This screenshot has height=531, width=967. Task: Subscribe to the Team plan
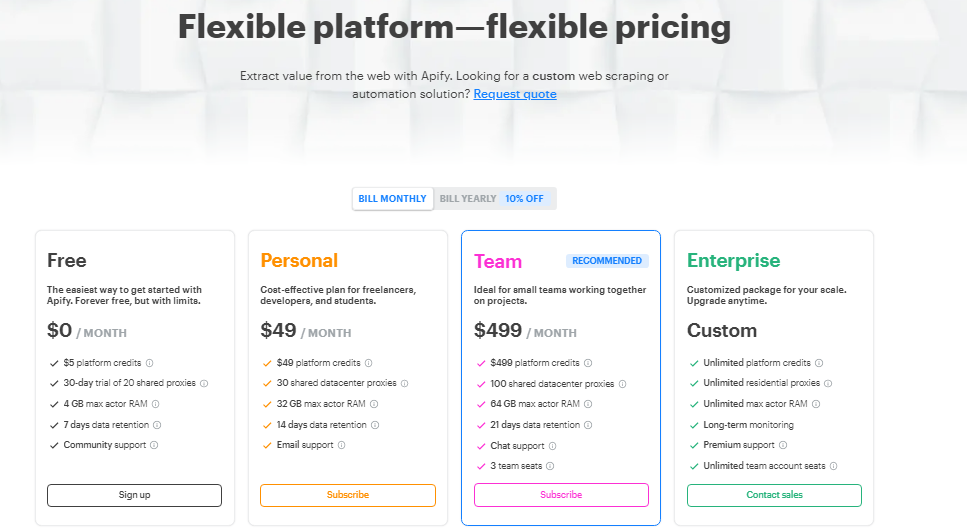coord(561,495)
